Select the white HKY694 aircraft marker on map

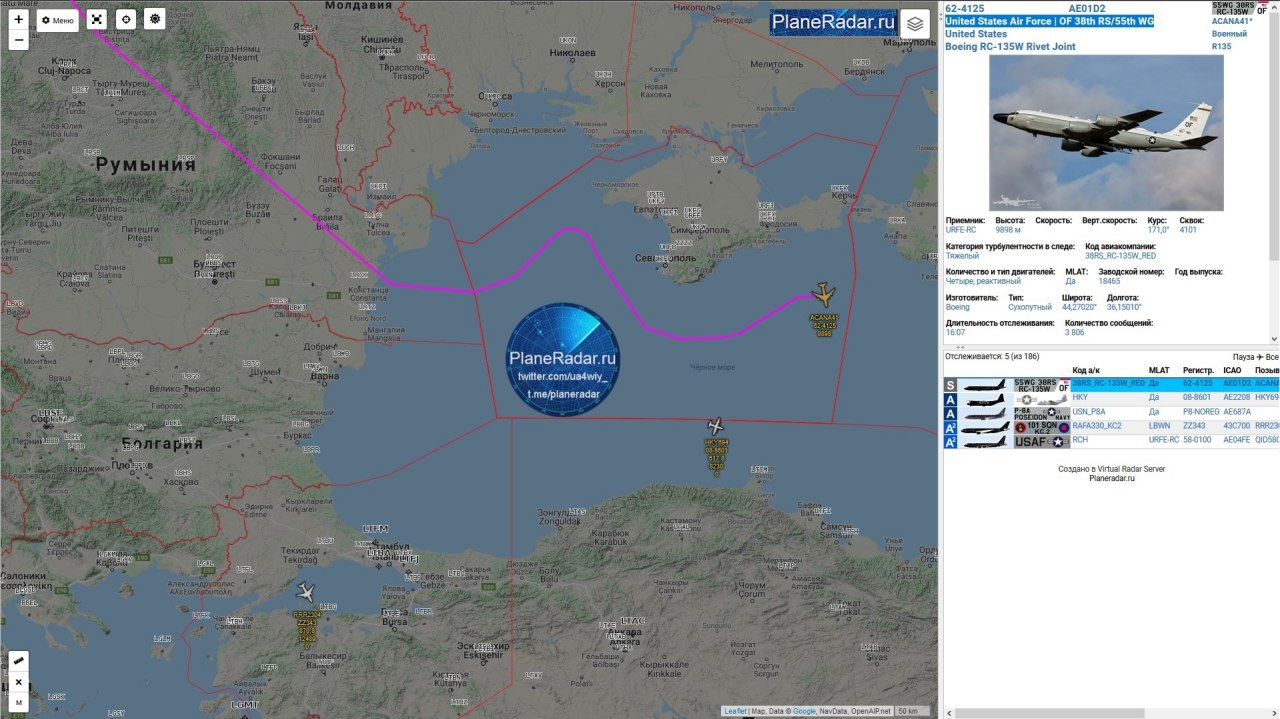(x=715, y=426)
